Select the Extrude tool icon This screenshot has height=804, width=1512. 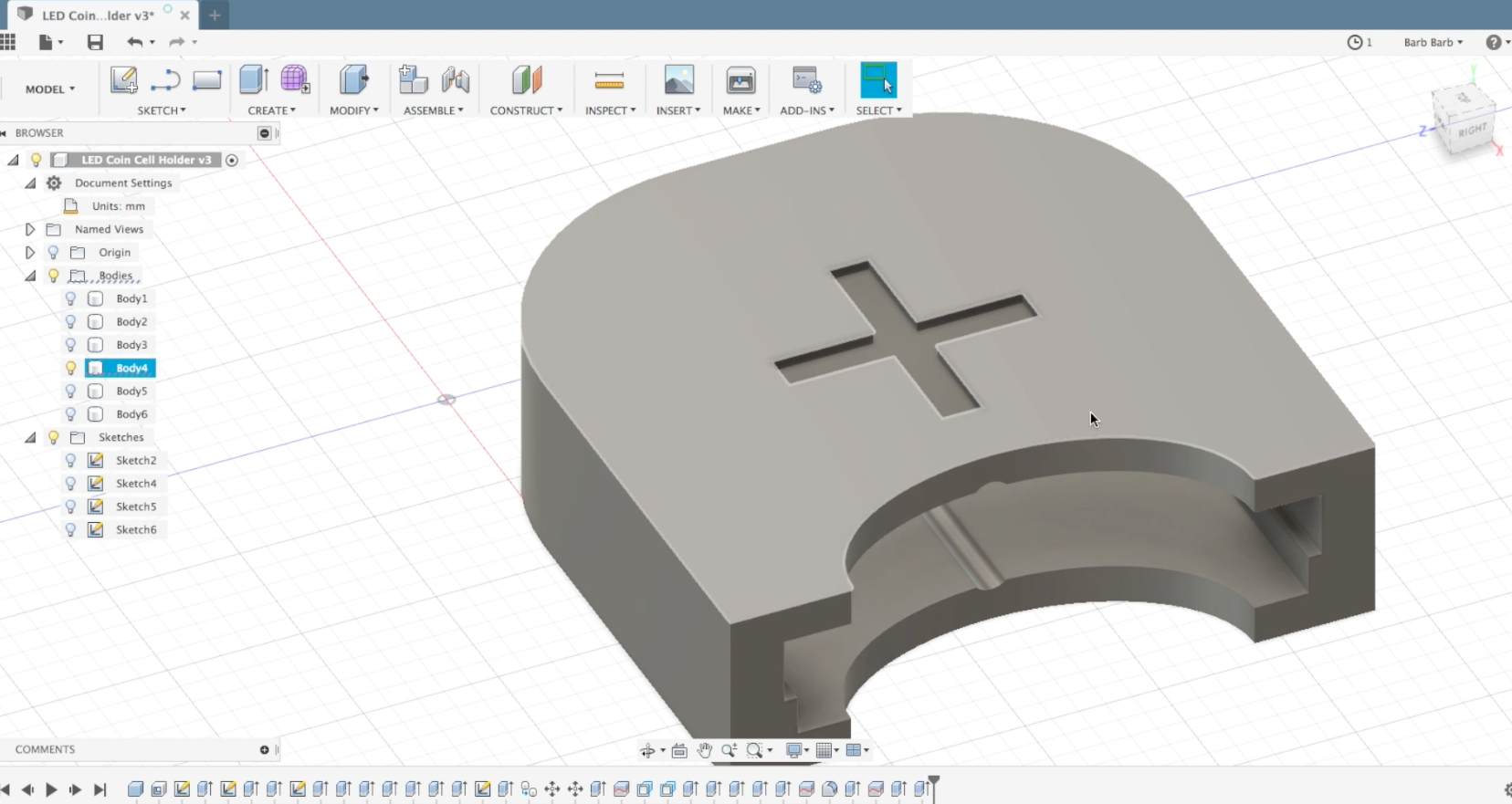coord(253,80)
